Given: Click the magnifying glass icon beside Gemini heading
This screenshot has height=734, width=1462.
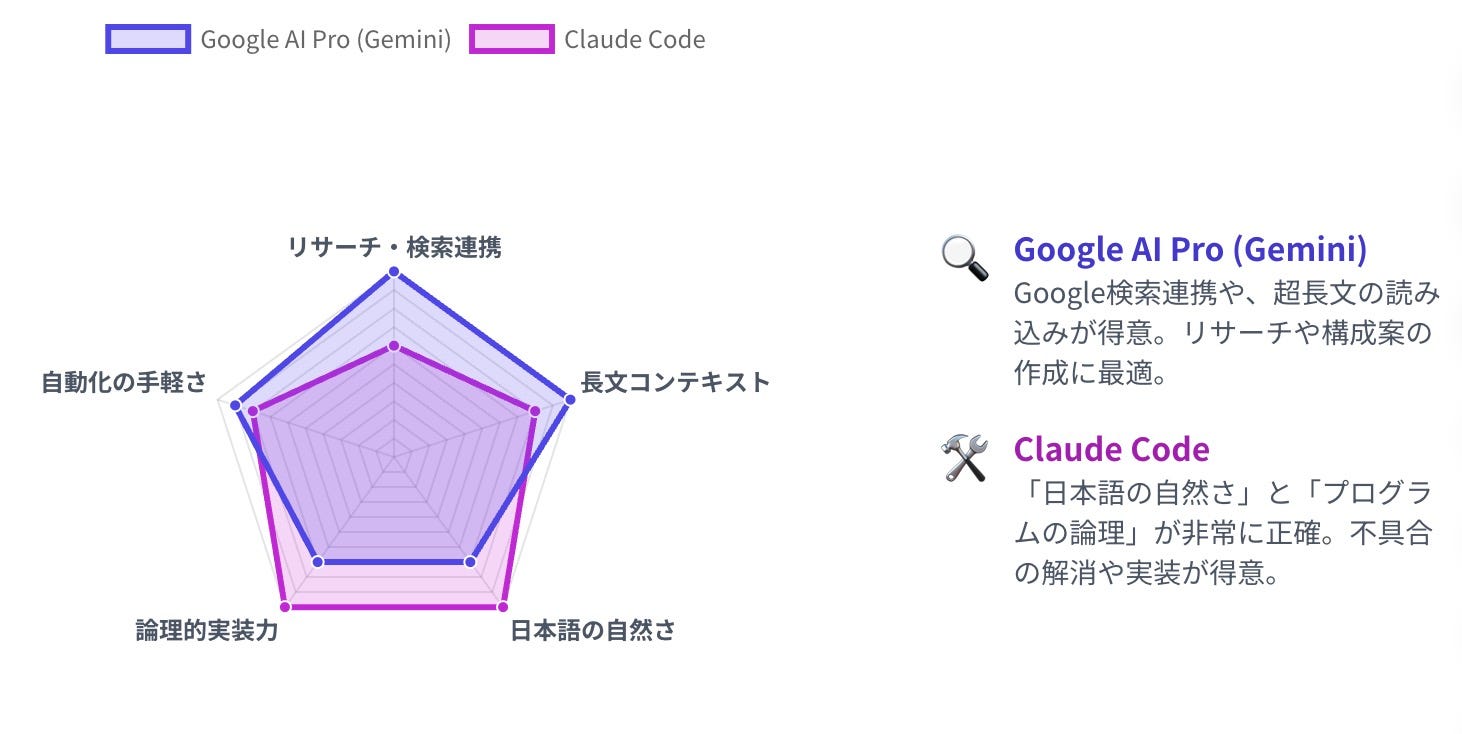Looking at the screenshot, I should pos(965,258).
